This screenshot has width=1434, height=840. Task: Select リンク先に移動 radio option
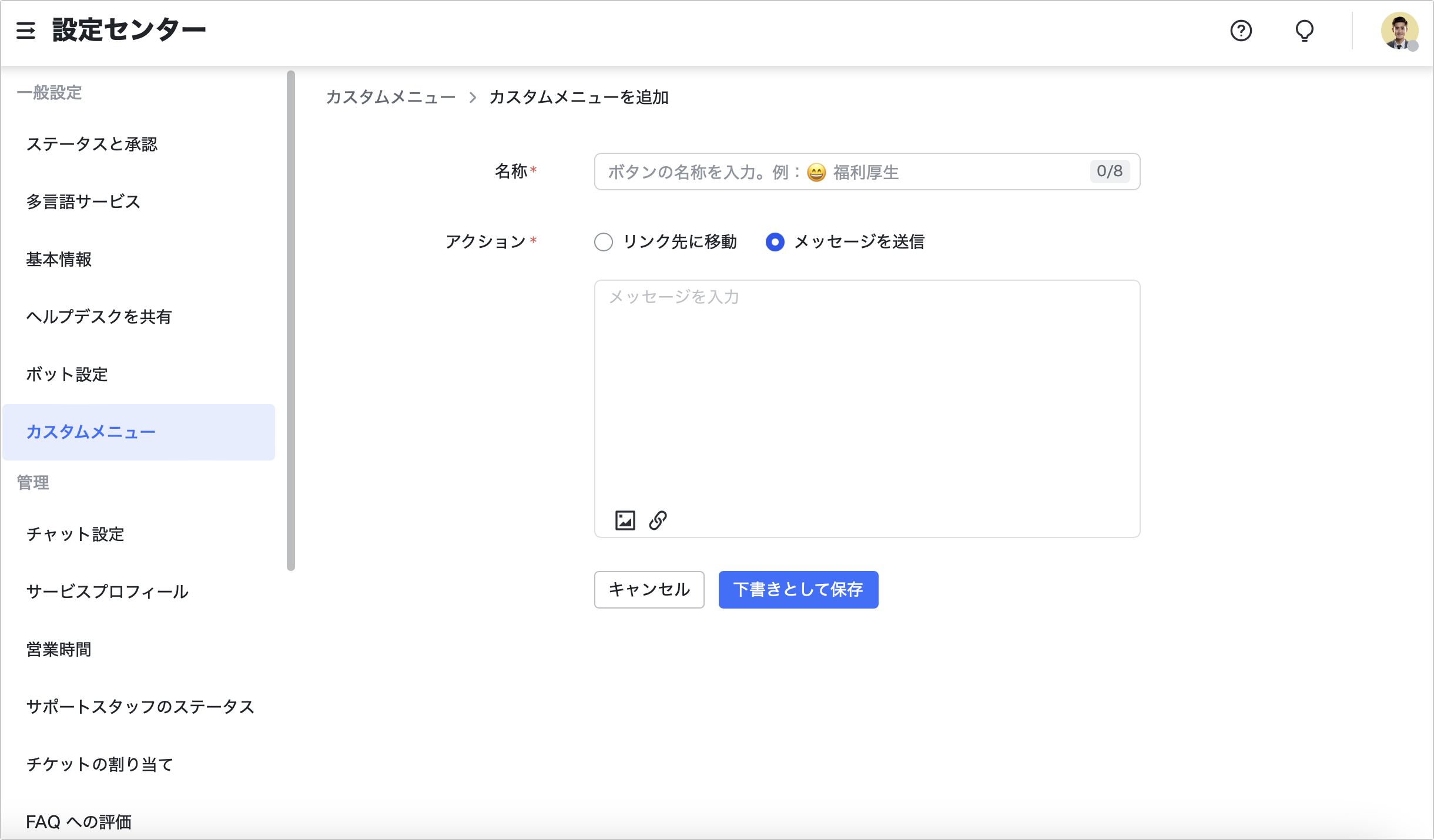point(604,242)
